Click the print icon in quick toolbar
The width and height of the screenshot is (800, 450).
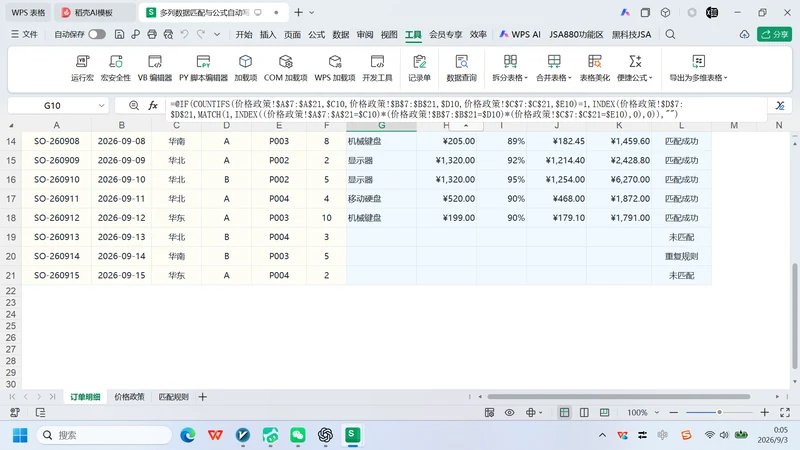pyautogui.click(x=152, y=34)
